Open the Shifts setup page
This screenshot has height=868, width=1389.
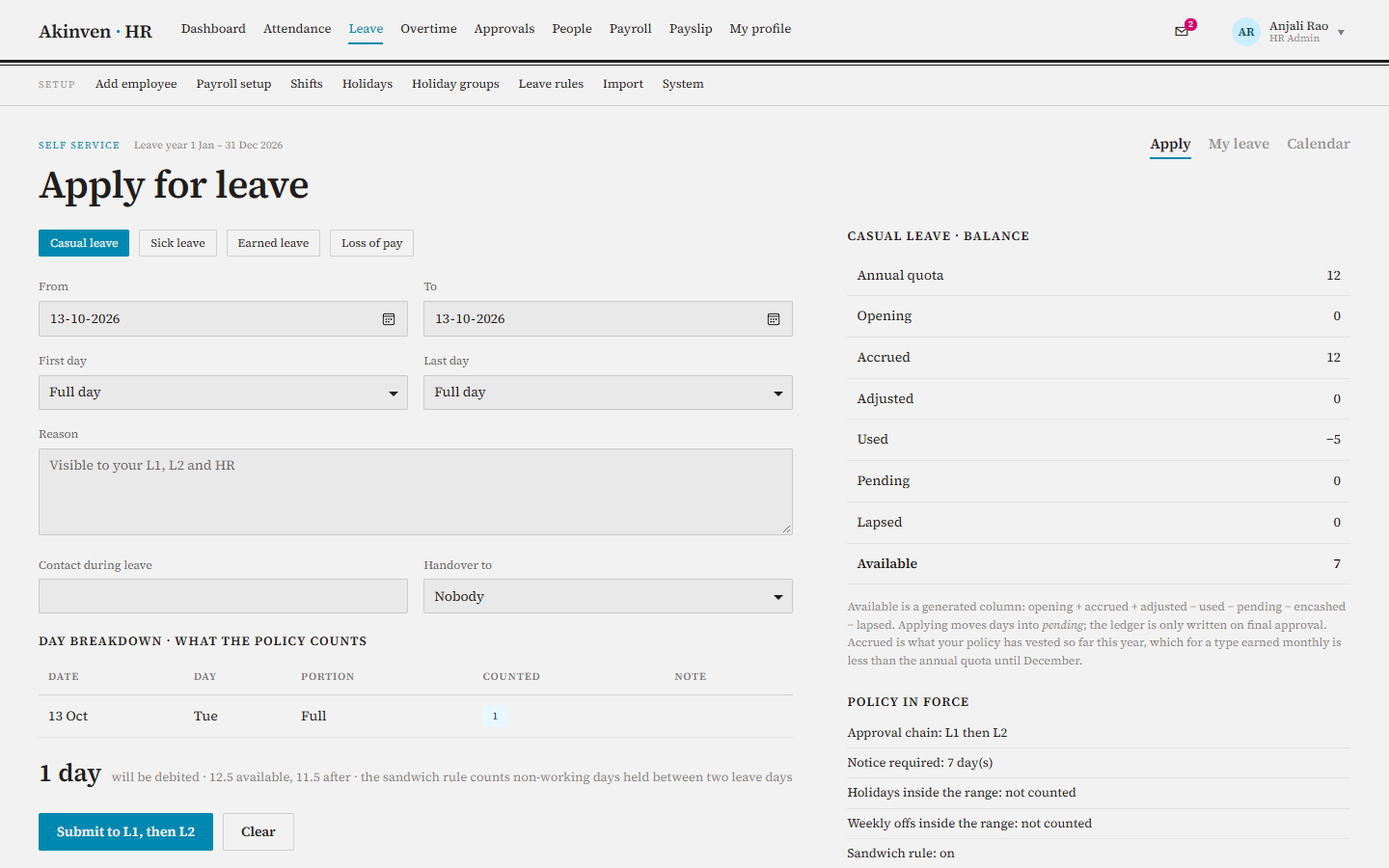[307, 84]
